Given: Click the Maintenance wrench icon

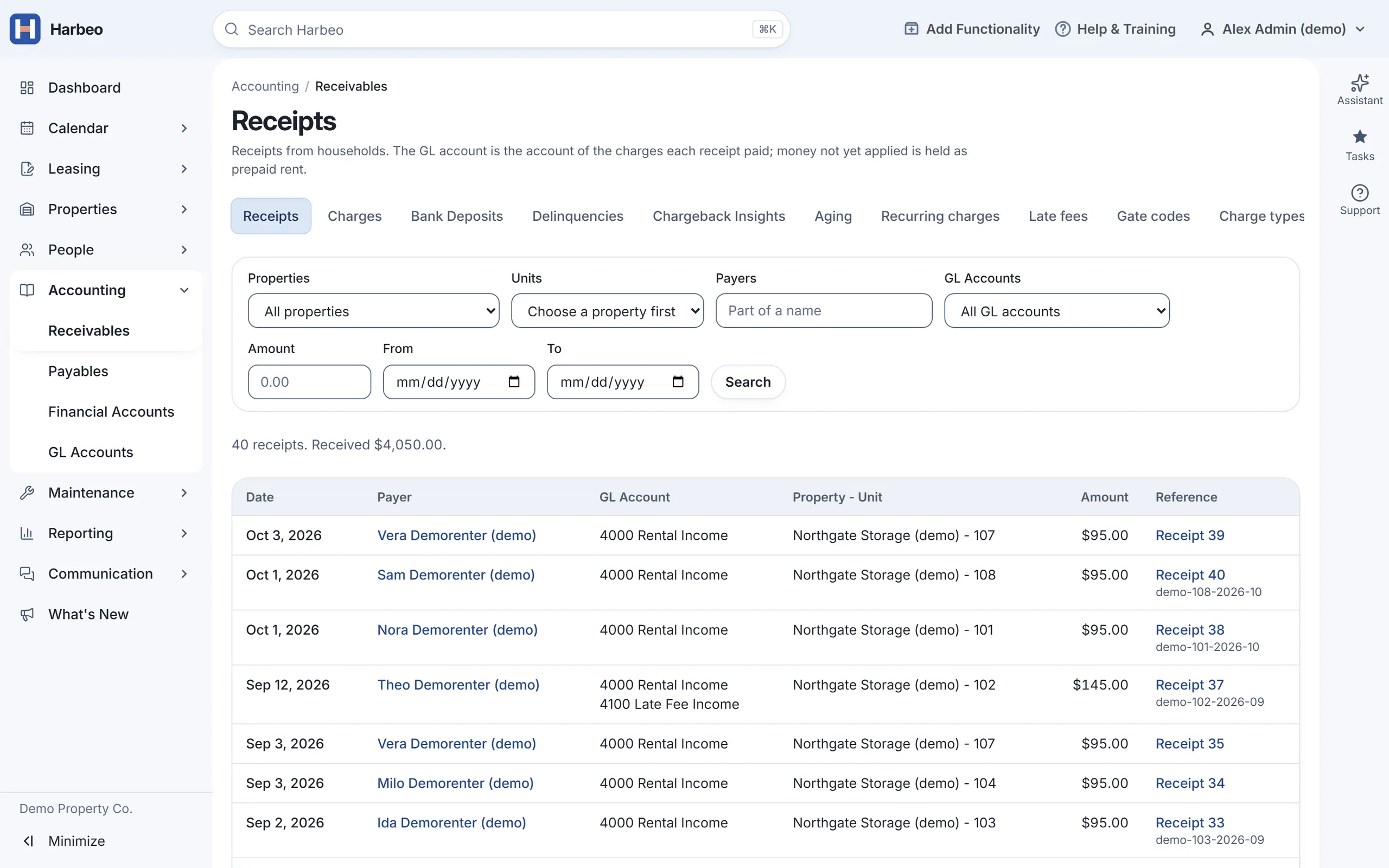Looking at the screenshot, I should (x=27, y=493).
